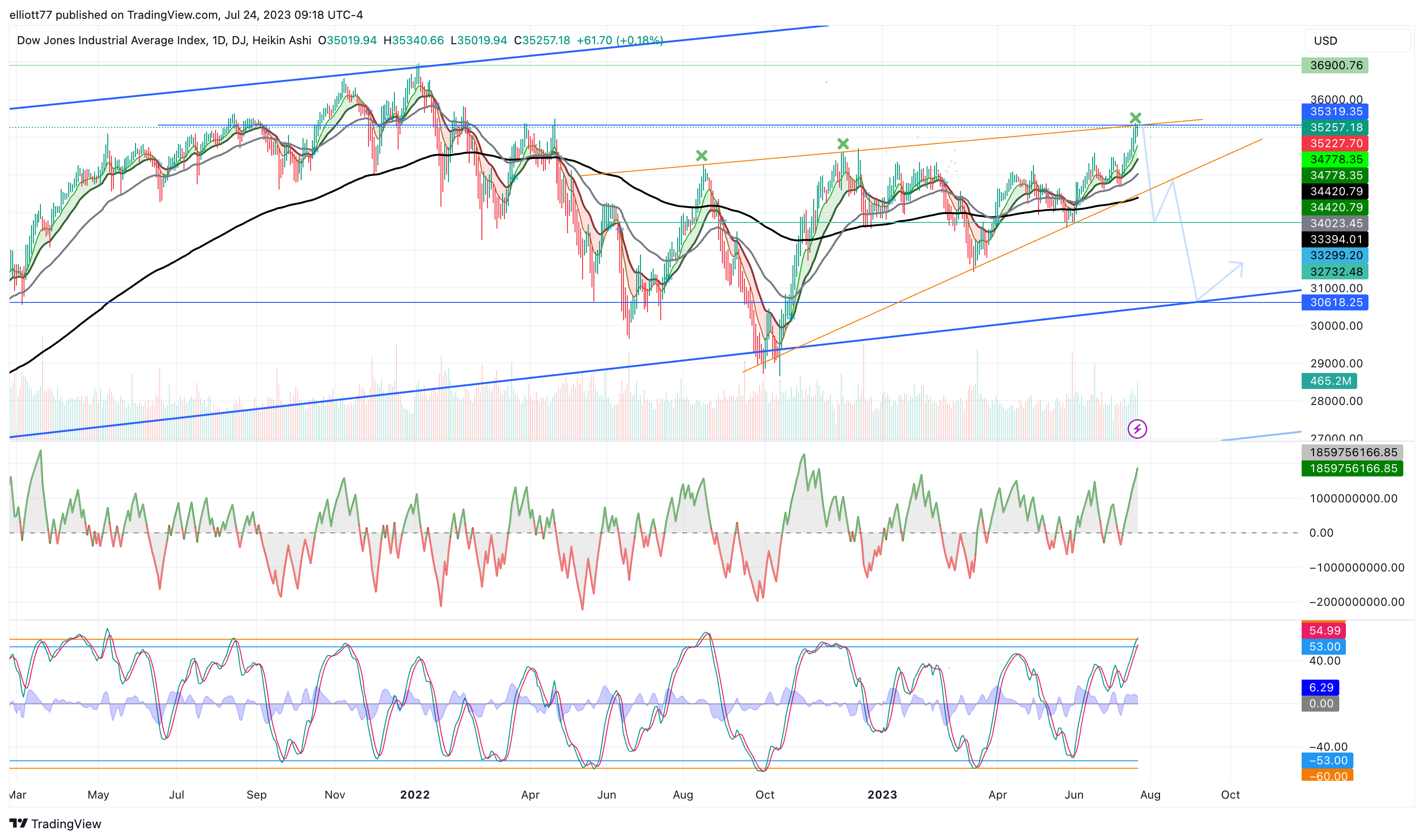The width and height of the screenshot is (1424, 840).
Task: Click the 465.2M volume label
Action: pyautogui.click(x=1329, y=381)
